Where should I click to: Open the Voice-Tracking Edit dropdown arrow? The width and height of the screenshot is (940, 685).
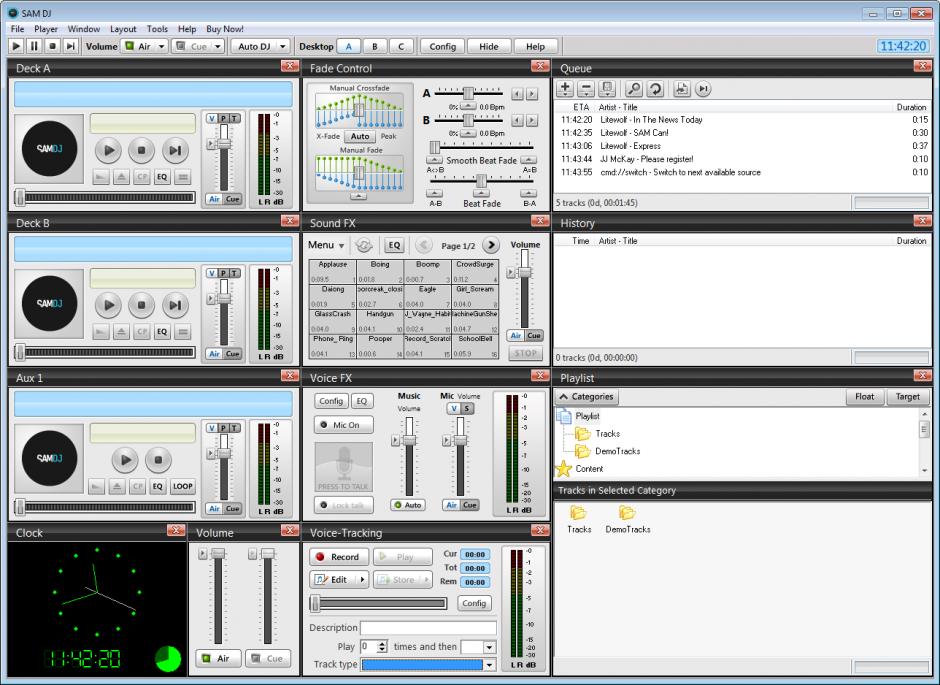(362, 580)
